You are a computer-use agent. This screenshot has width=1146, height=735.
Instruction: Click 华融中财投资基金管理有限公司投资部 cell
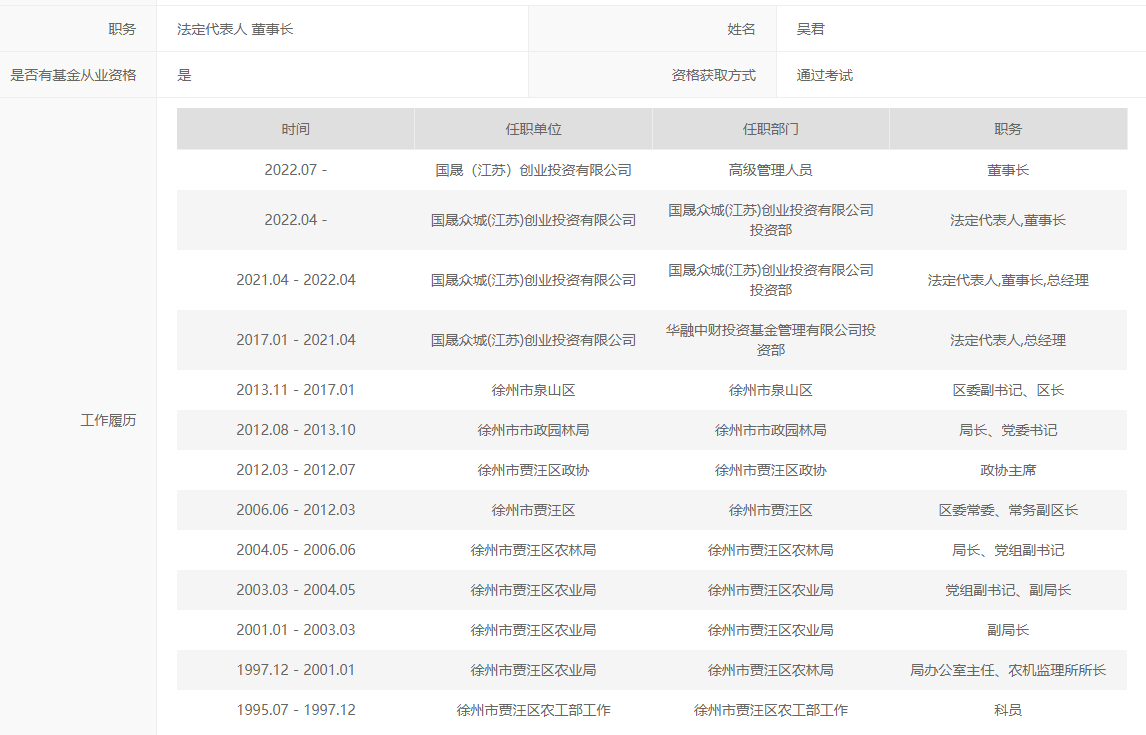click(x=770, y=340)
